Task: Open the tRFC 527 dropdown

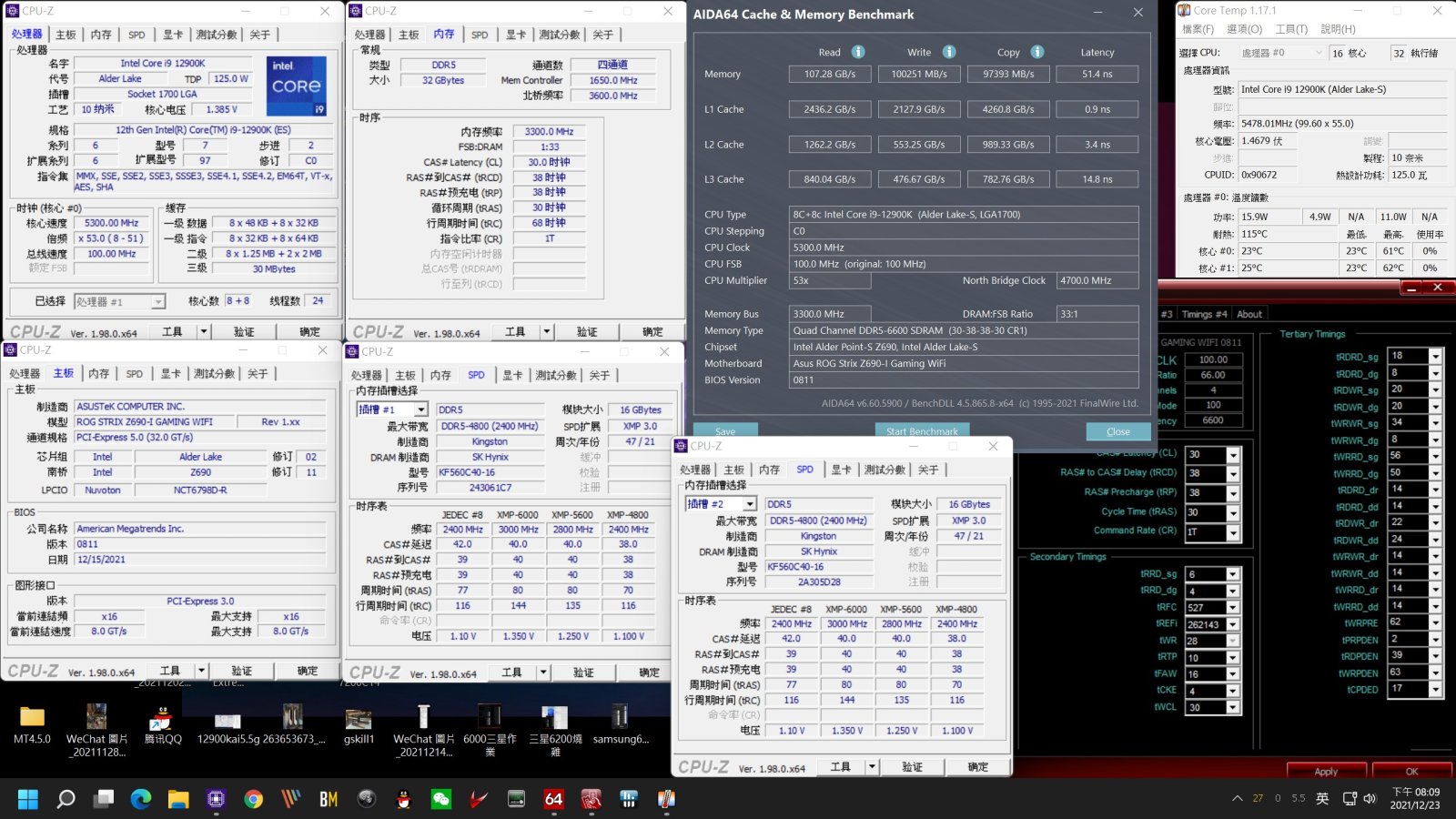Action: click(x=1232, y=607)
